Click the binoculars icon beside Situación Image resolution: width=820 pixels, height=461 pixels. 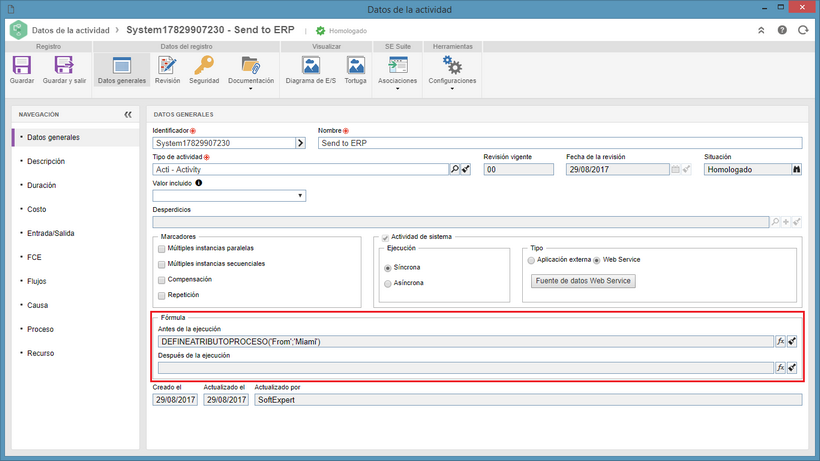(x=796, y=169)
